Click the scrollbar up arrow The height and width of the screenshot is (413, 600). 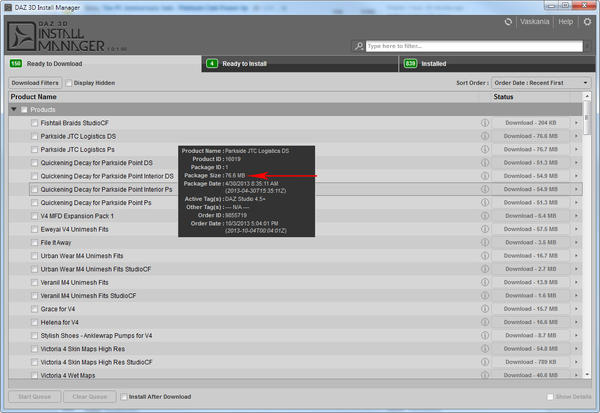pyautogui.click(x=587, y=96)
